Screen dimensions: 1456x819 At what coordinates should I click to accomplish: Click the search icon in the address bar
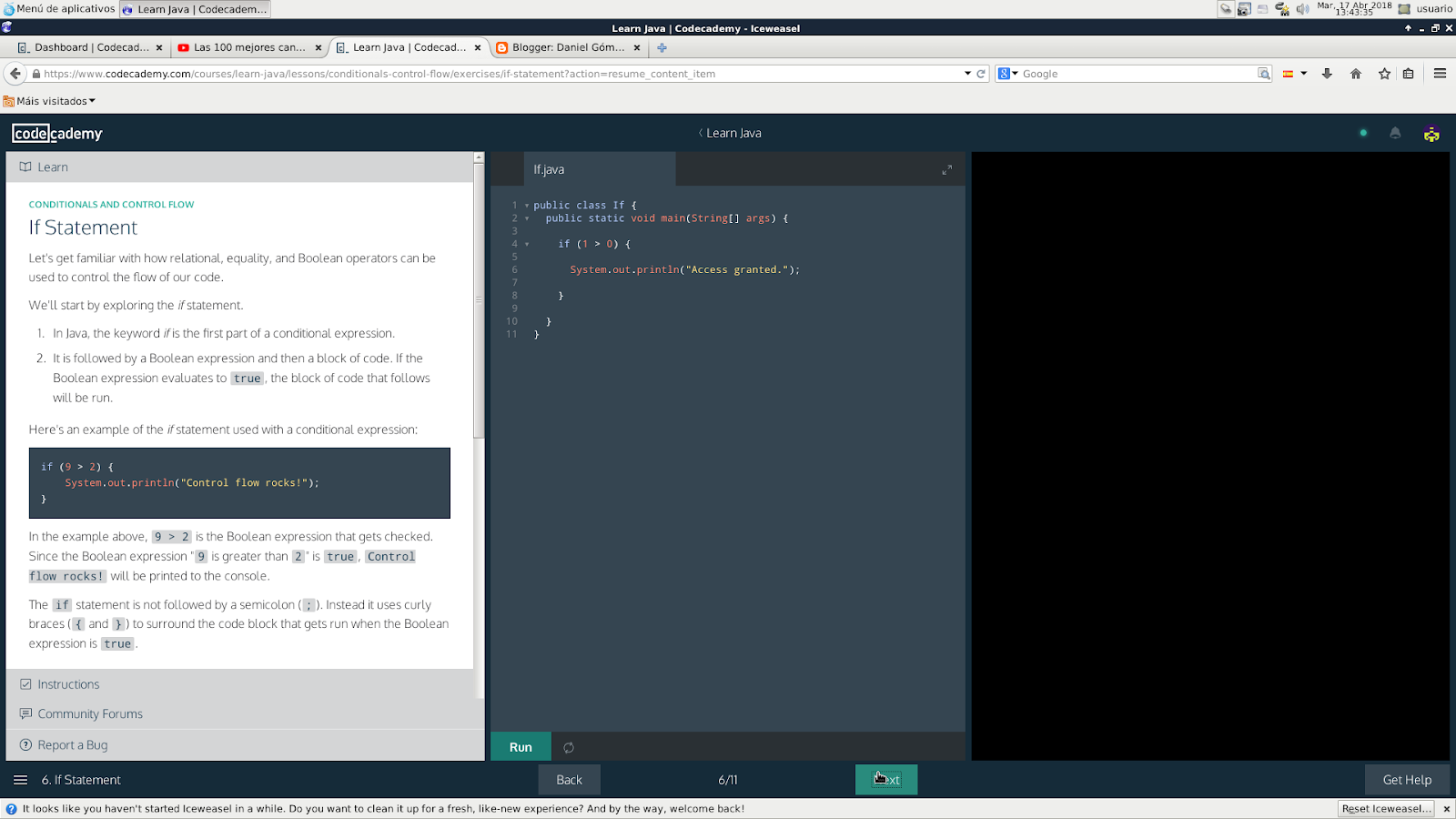click(1264, 74)
